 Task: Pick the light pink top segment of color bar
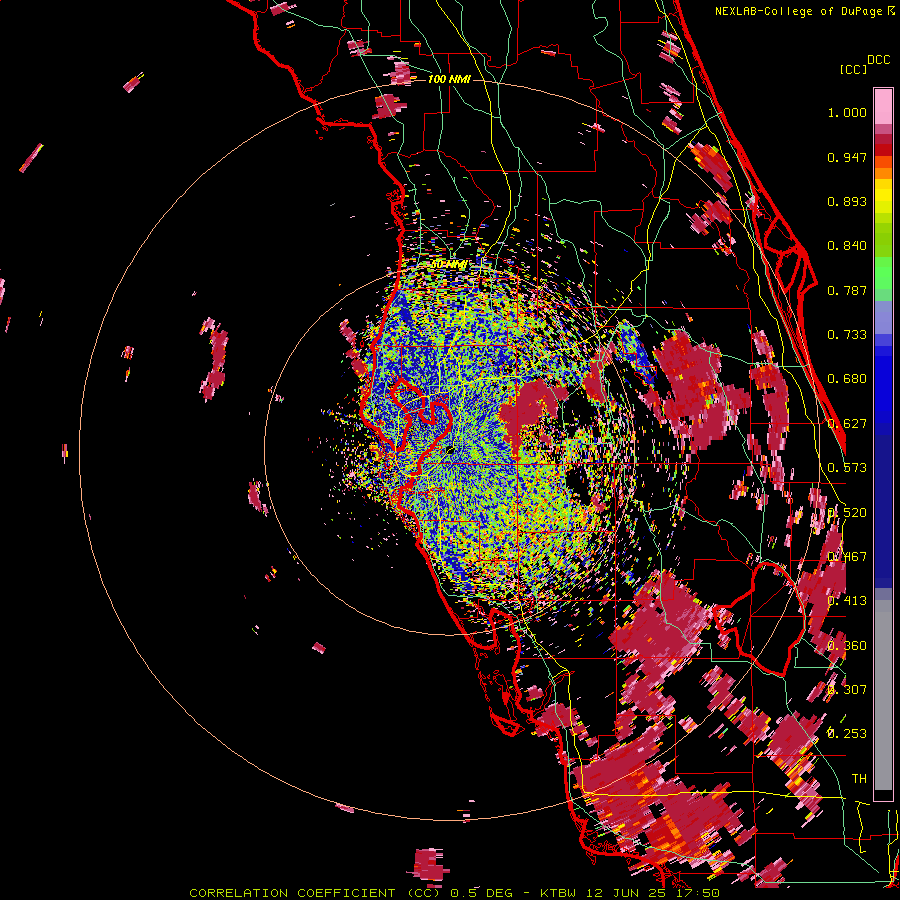pyautogui.click(x=883, y=107)
